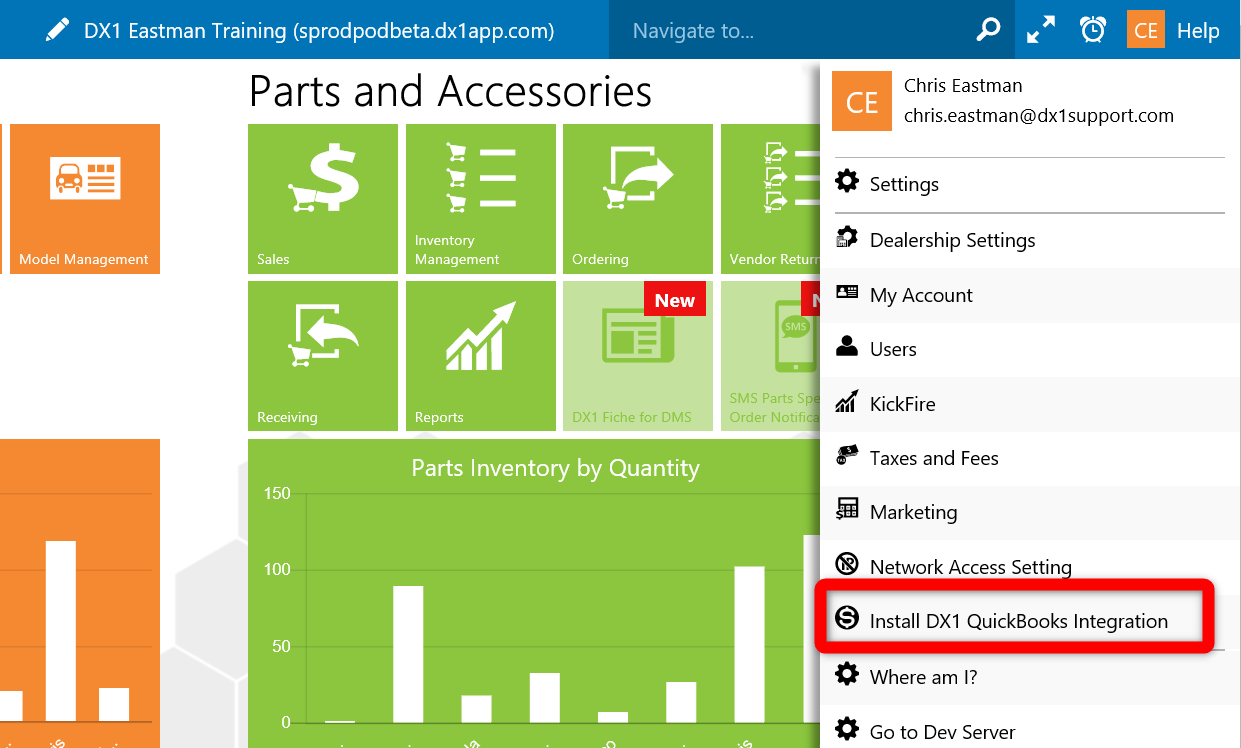Select Dealership Settings menu entry
Screen dimensions: 1241x748
[x=1030, y=240]
